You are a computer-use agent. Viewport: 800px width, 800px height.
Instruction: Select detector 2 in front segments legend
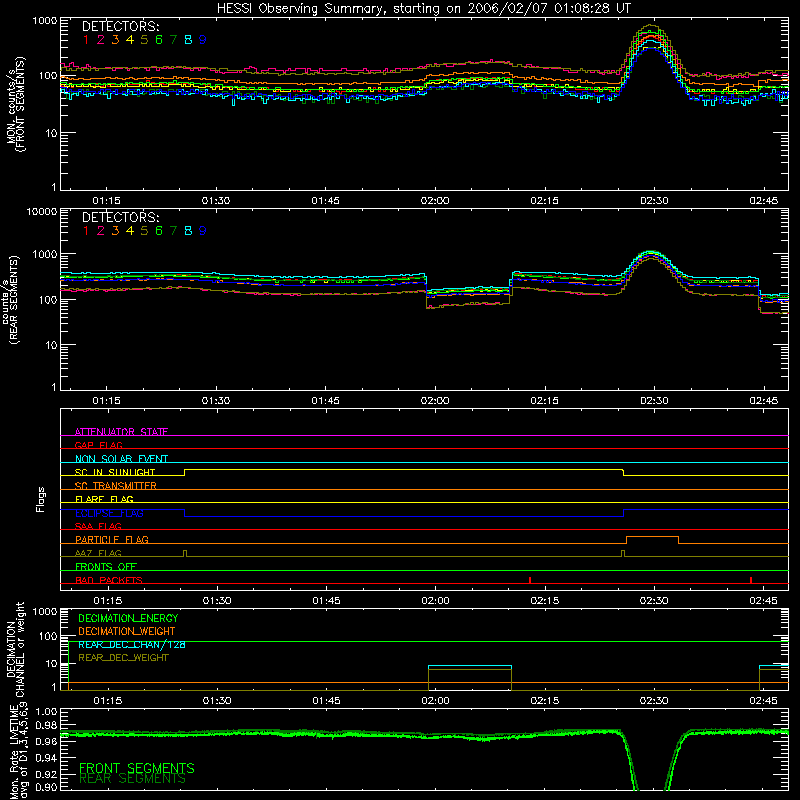(x=101, y=40)
